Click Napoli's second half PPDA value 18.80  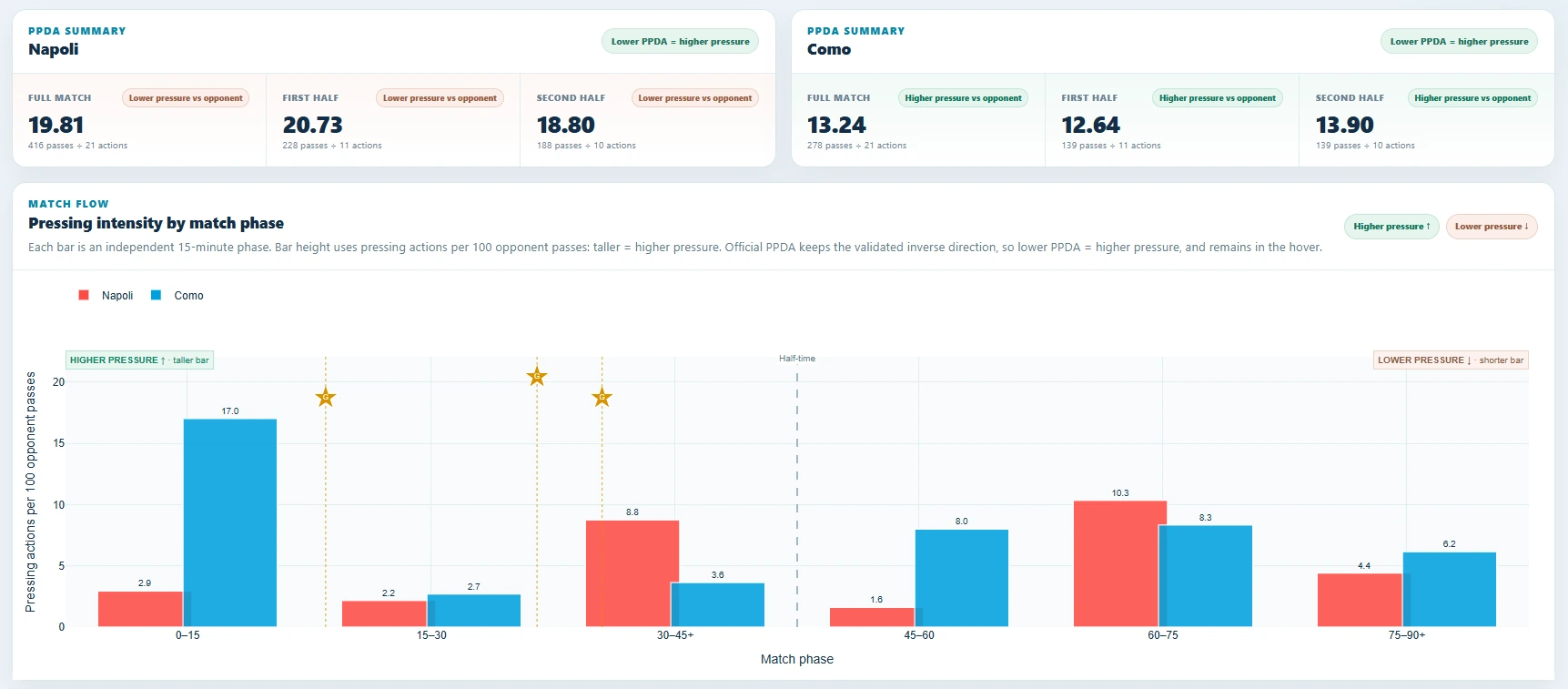565,125
